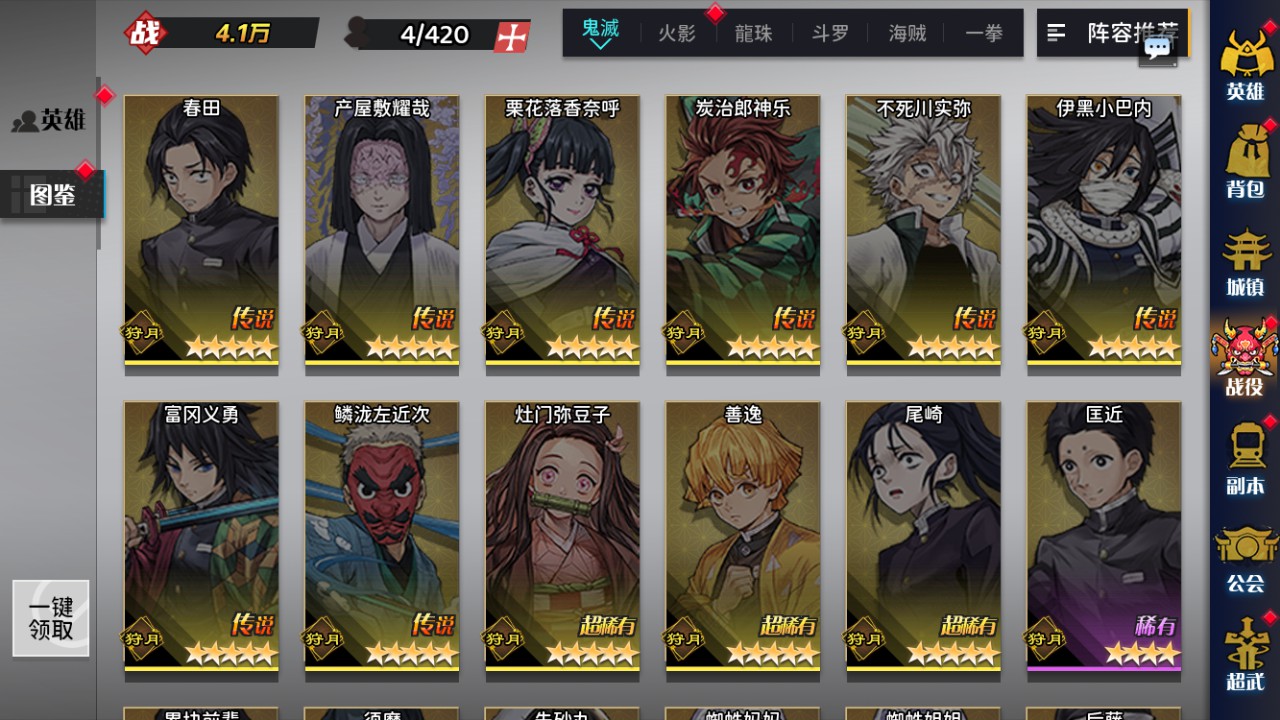The width and height of the screenshot is (1280, 720).
Task: Click the red plus icon beside 4/420
Action: click(x=512, y=36)
